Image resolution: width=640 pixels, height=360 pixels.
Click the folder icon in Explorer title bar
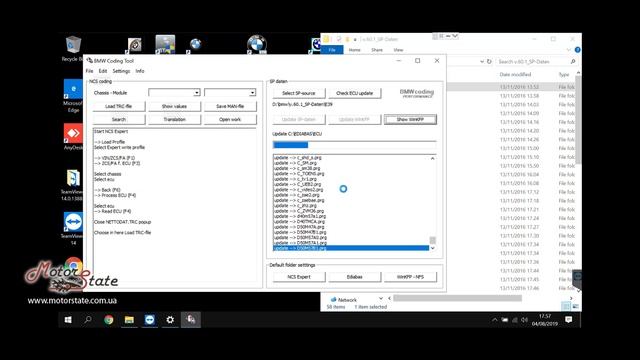327,39
